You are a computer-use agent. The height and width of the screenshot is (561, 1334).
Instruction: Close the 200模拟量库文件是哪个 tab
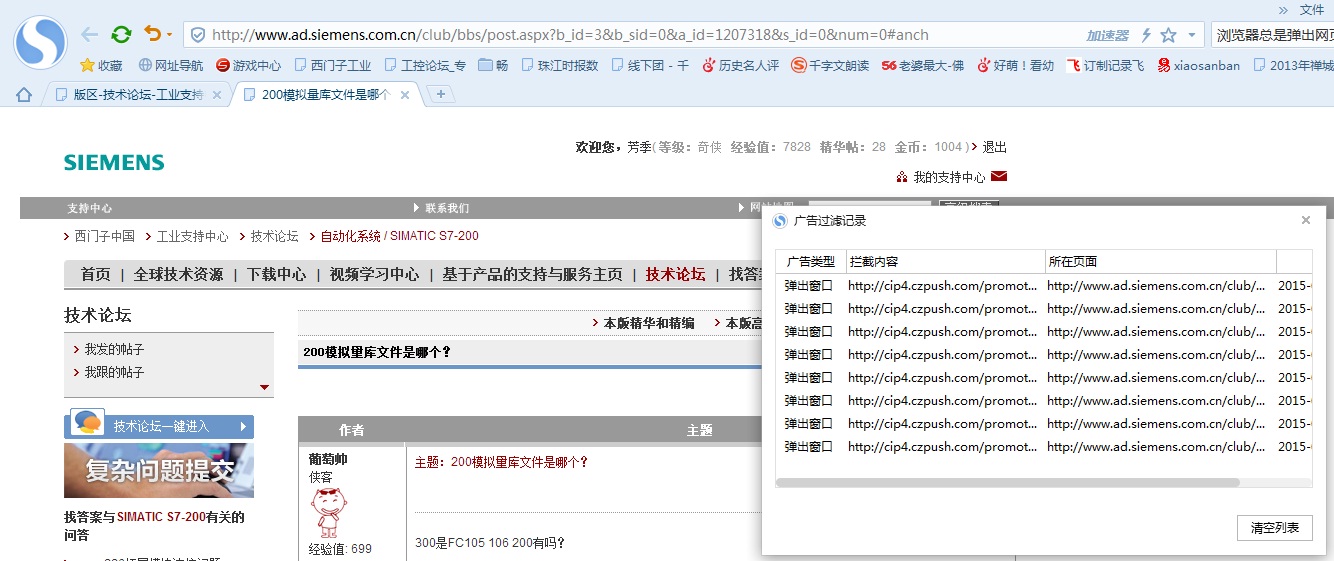pos(405,95)
